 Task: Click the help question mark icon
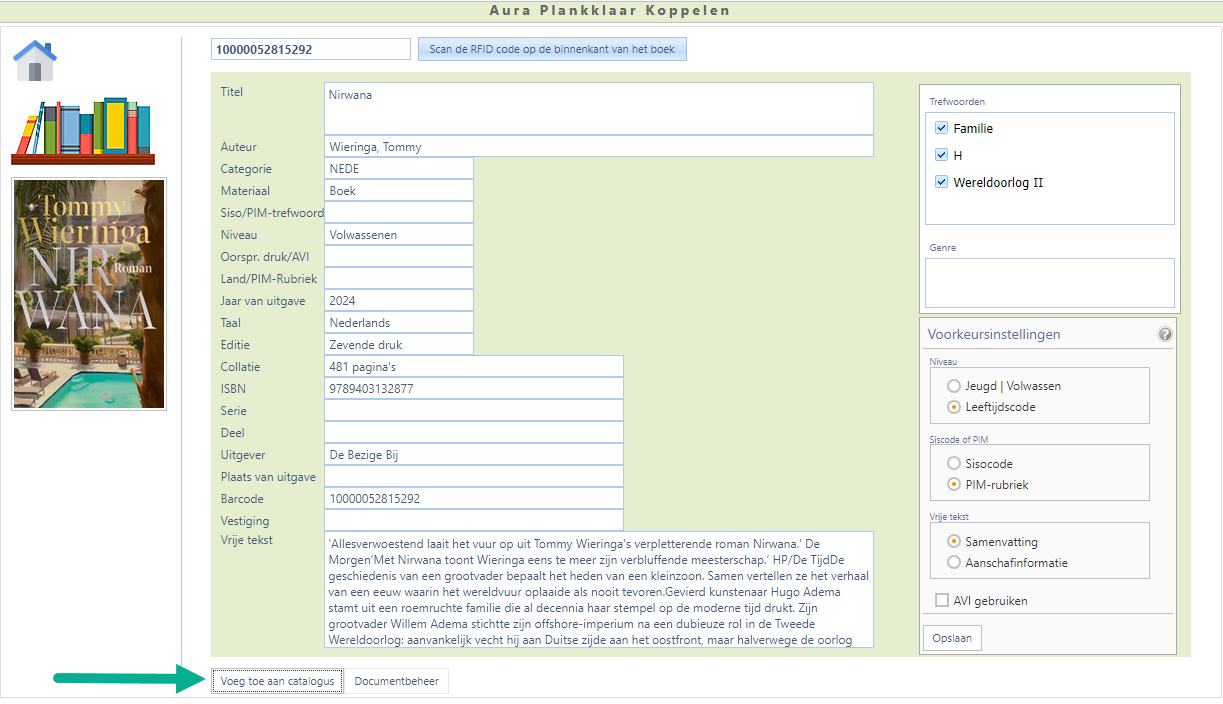[1165, 334]
